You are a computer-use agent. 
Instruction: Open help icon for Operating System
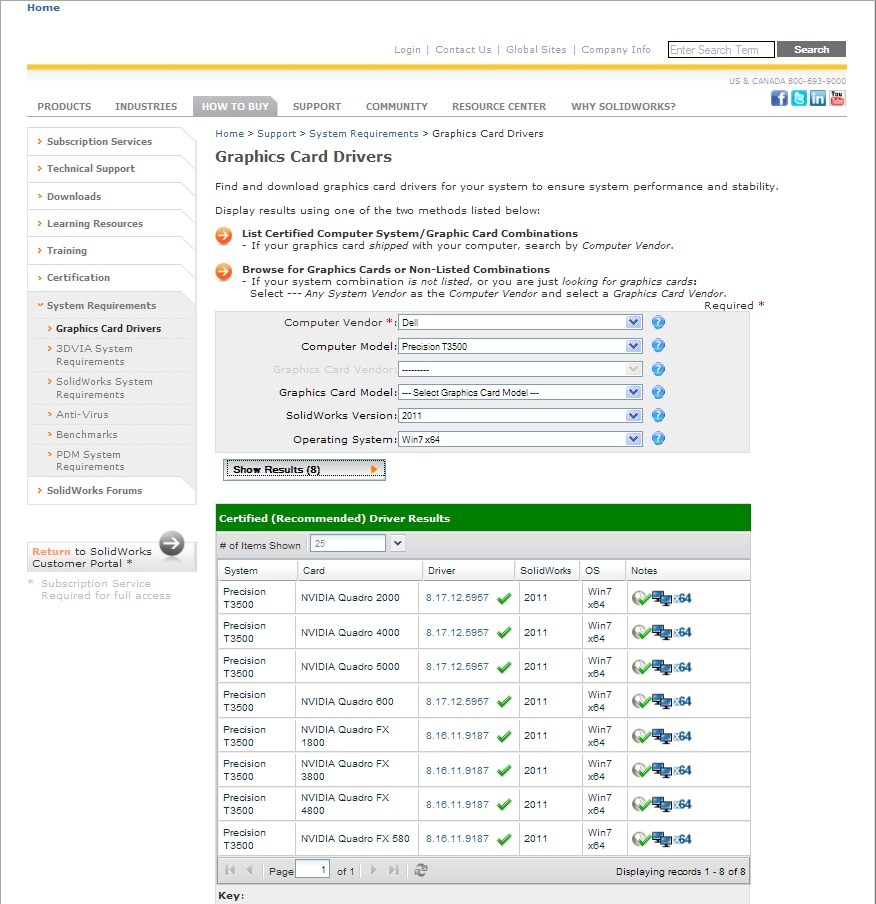pyautogui.click(x=658, y=439)
